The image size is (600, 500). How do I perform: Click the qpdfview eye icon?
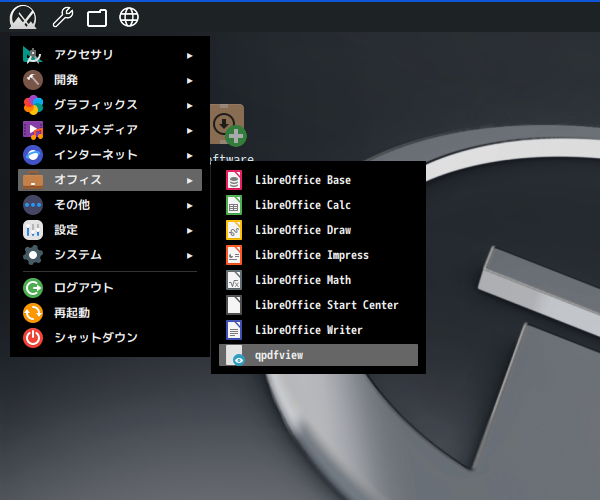[235, 356]
